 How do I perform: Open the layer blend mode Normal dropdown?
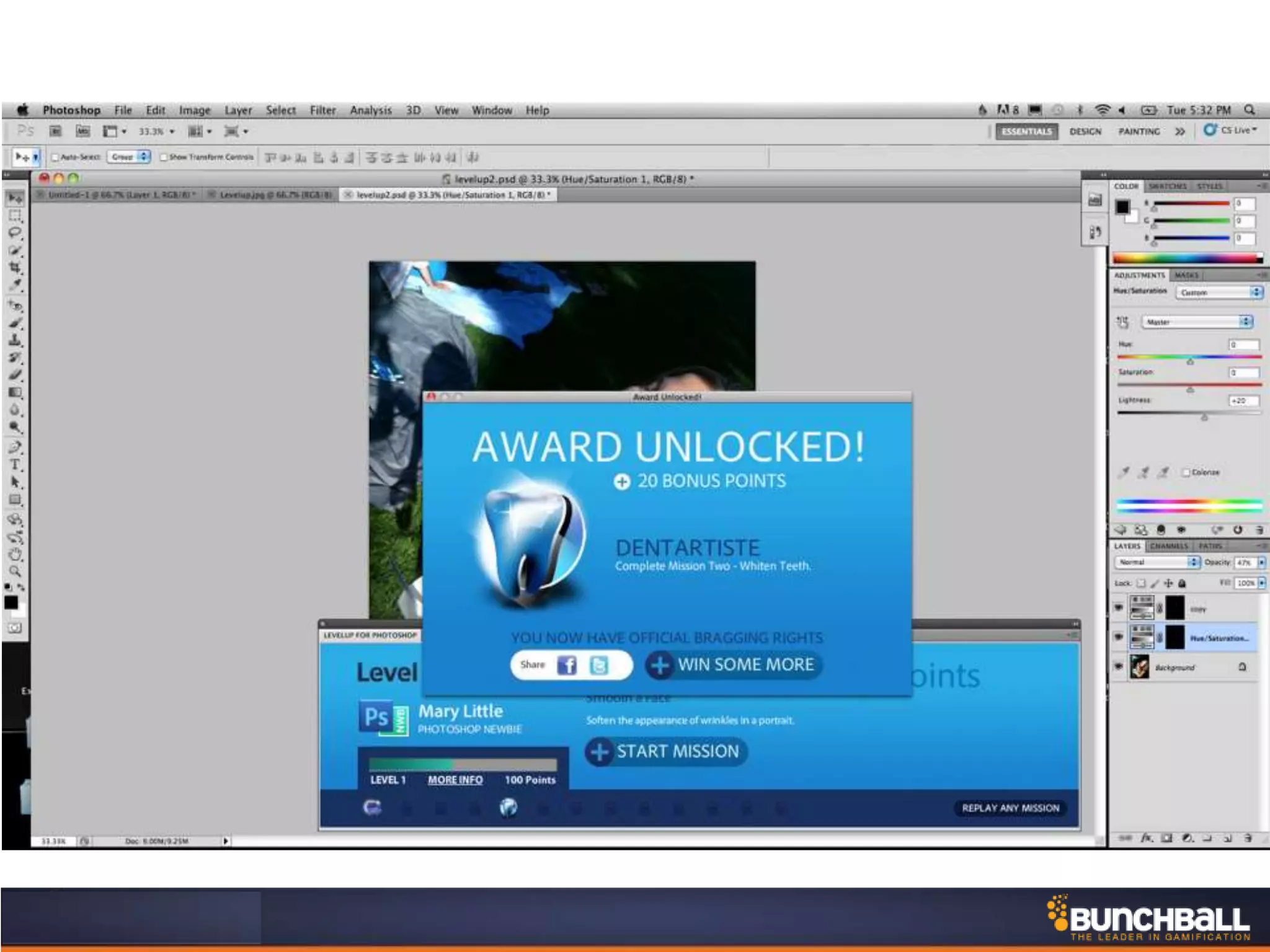pos(1157,562)
